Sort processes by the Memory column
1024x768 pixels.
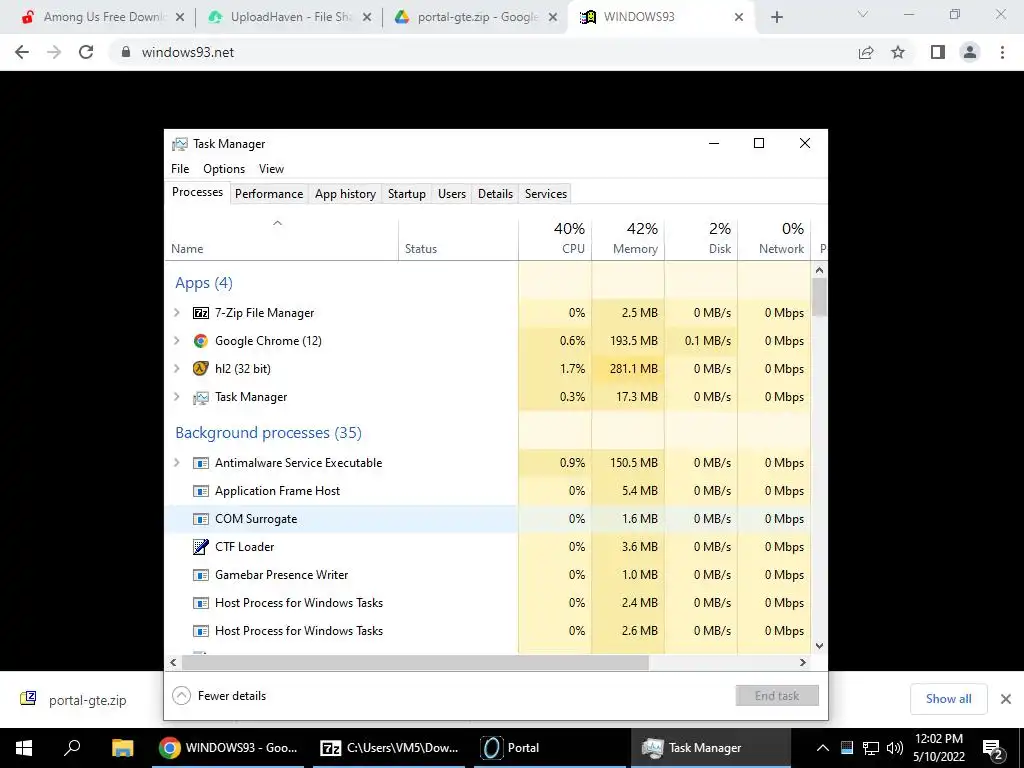pos(628,239)
